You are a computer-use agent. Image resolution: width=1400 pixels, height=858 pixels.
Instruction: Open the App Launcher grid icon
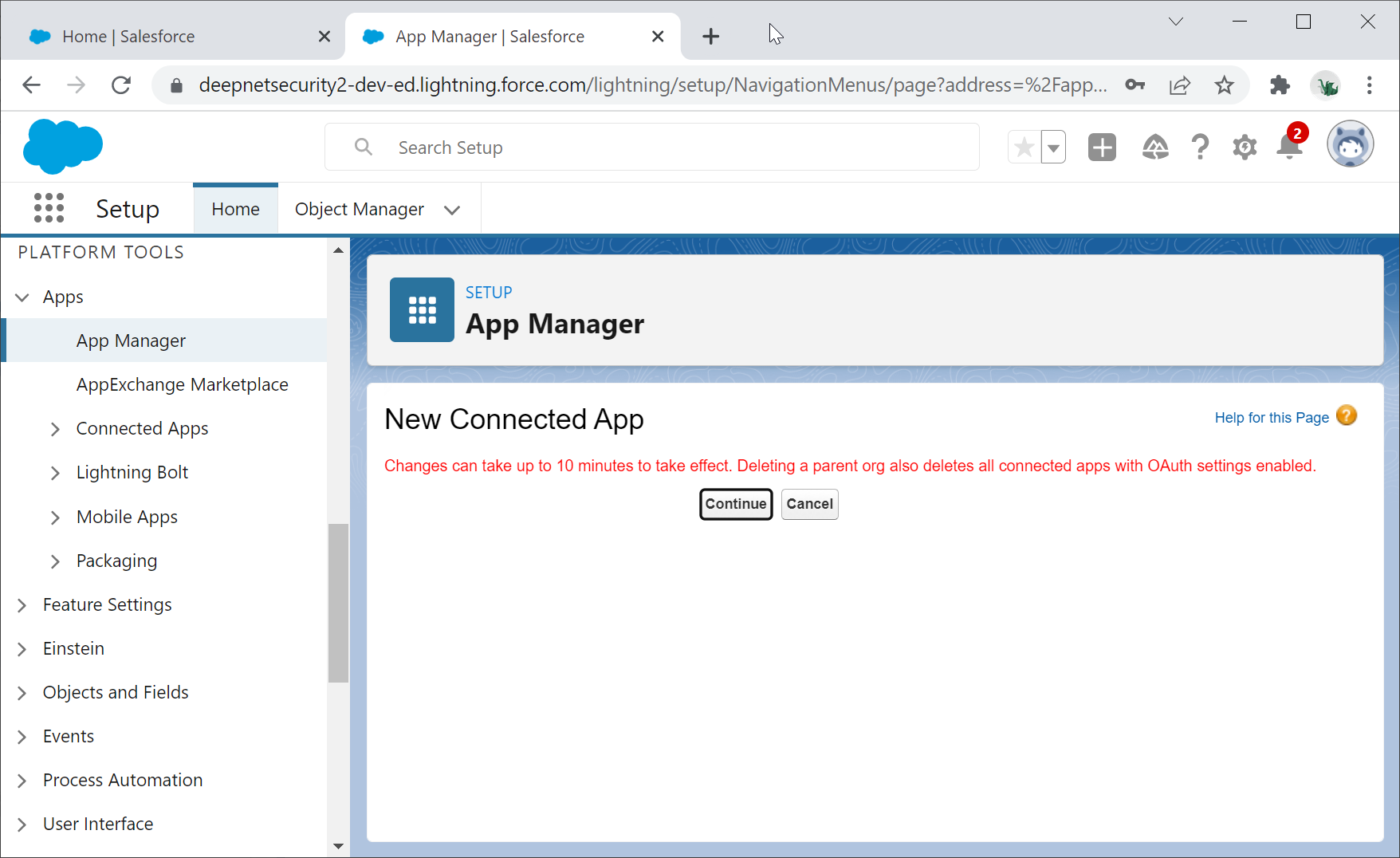(x=49, y=208)
